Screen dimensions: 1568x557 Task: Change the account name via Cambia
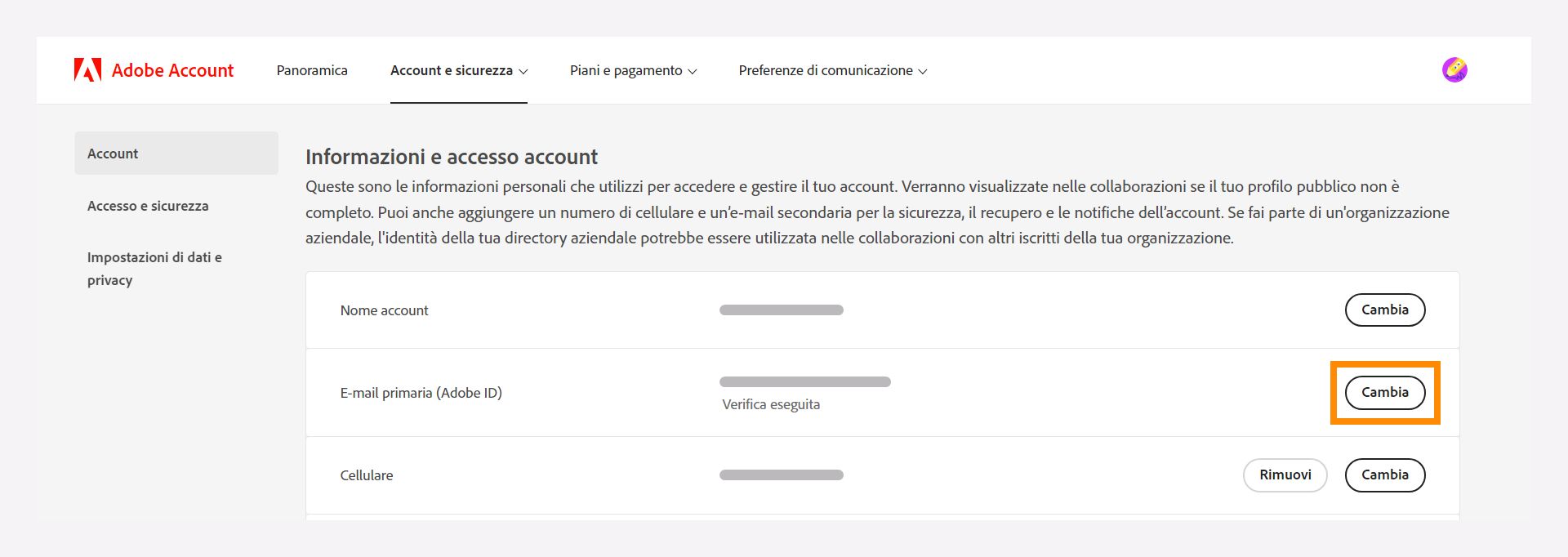(1385, 310)
